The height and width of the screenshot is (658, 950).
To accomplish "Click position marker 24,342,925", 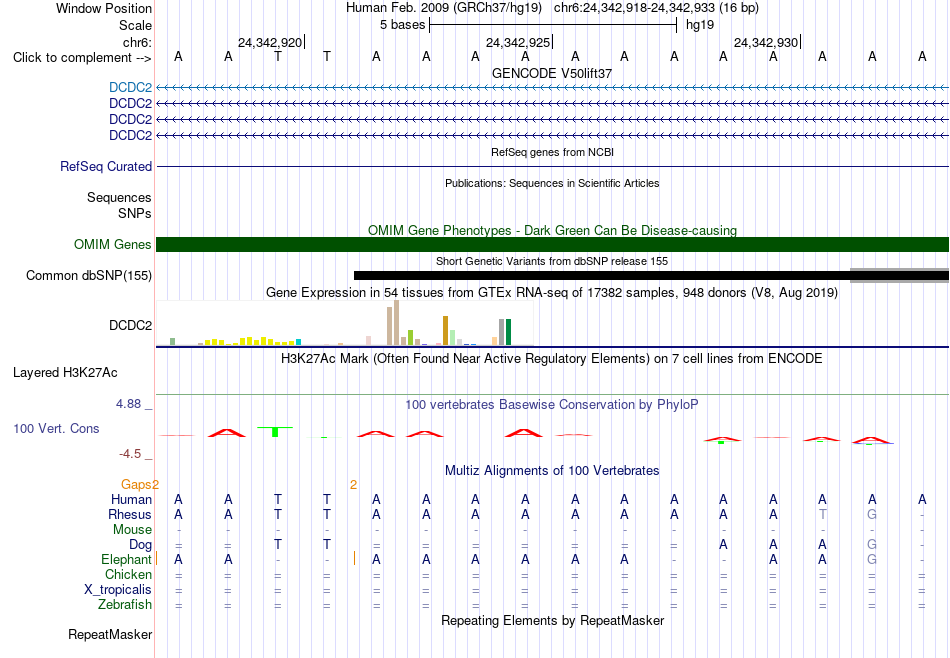I will [518, 42].
